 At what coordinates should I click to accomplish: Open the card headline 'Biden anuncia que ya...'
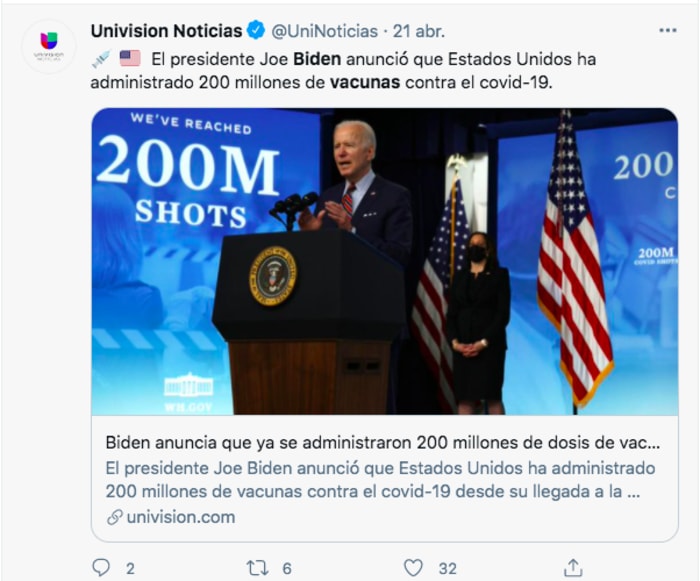pos(384,441)
